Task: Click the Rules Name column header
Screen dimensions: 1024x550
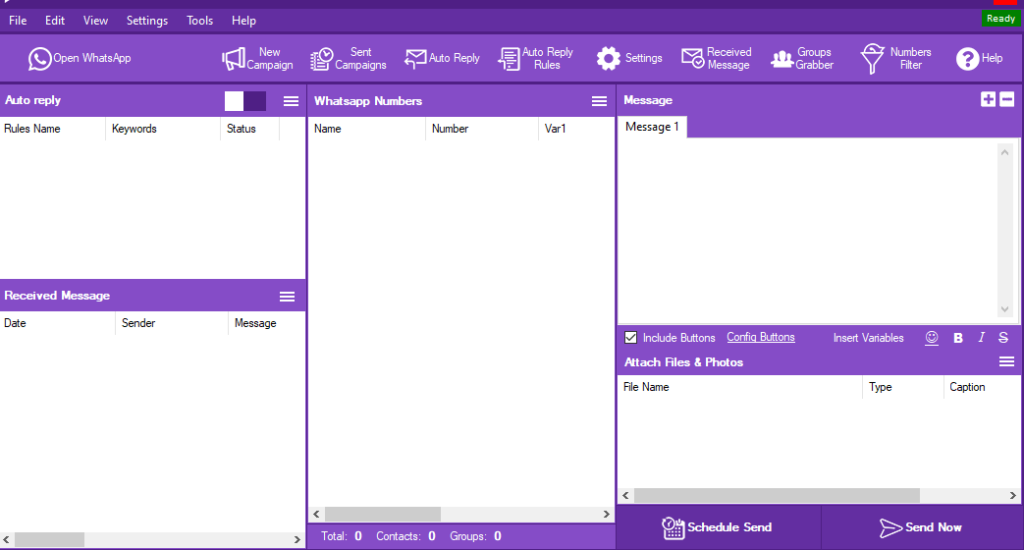Action: click(52, 129)
